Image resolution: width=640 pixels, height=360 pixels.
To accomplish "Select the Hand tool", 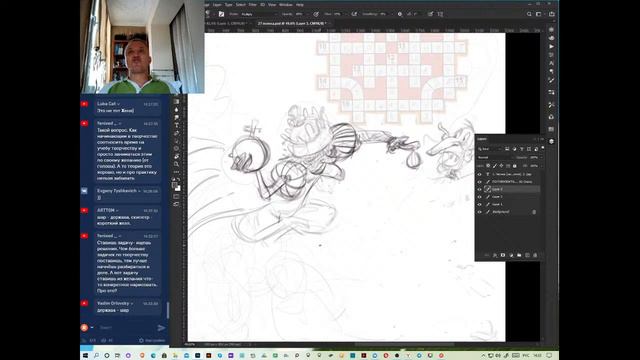I will [x=177, y=156].
